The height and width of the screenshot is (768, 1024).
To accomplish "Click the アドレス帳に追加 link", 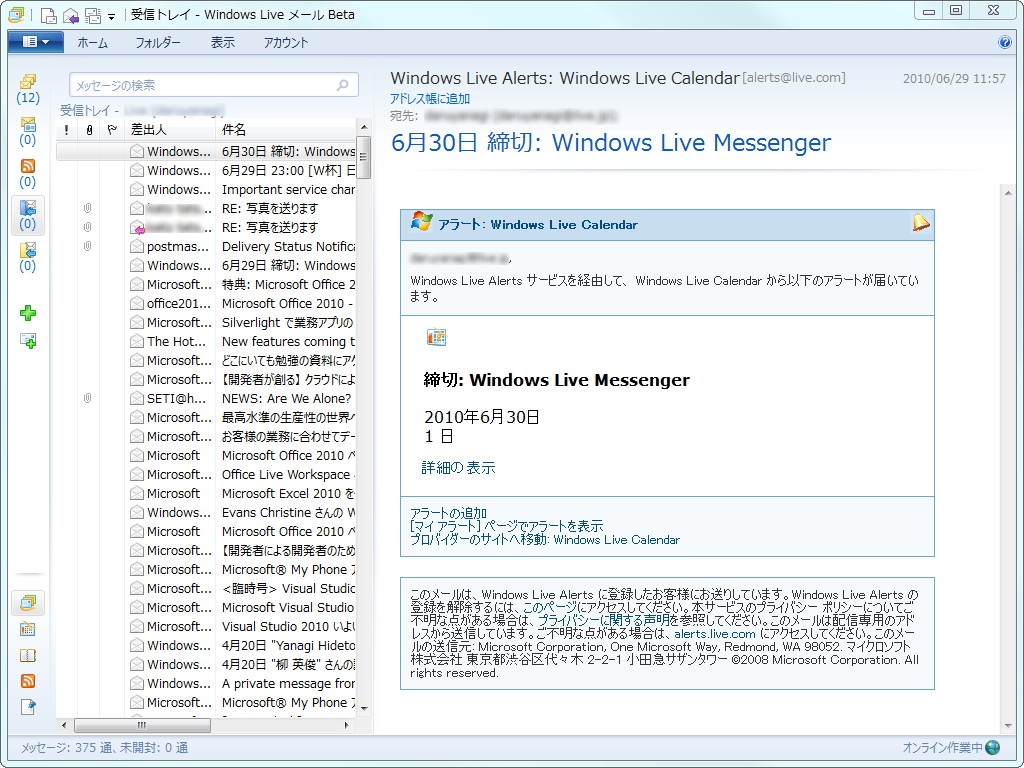I will [430, 99].
